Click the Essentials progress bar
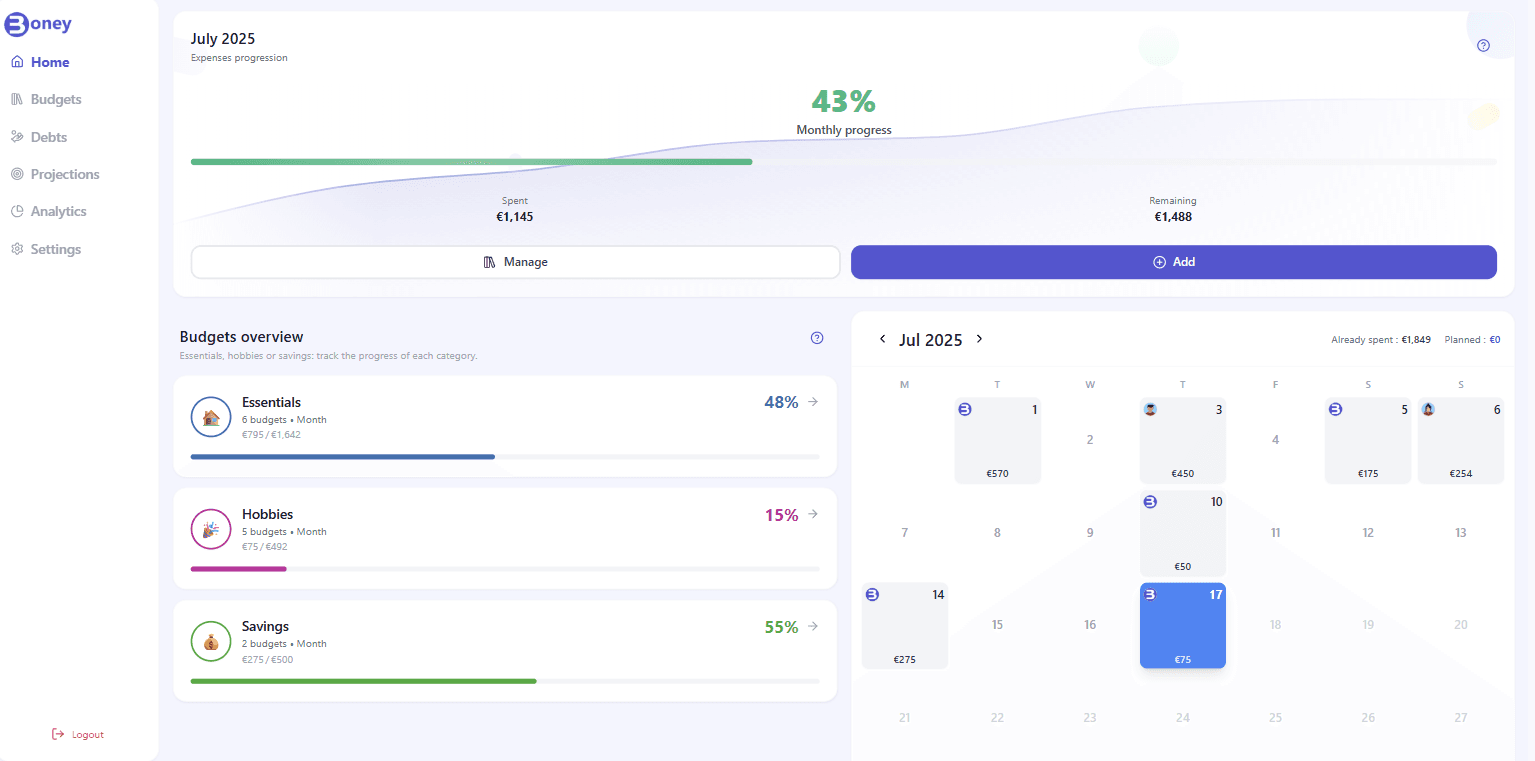This screenshot has height=761, width=1535. pyautogui.click(x=505, y=457)
